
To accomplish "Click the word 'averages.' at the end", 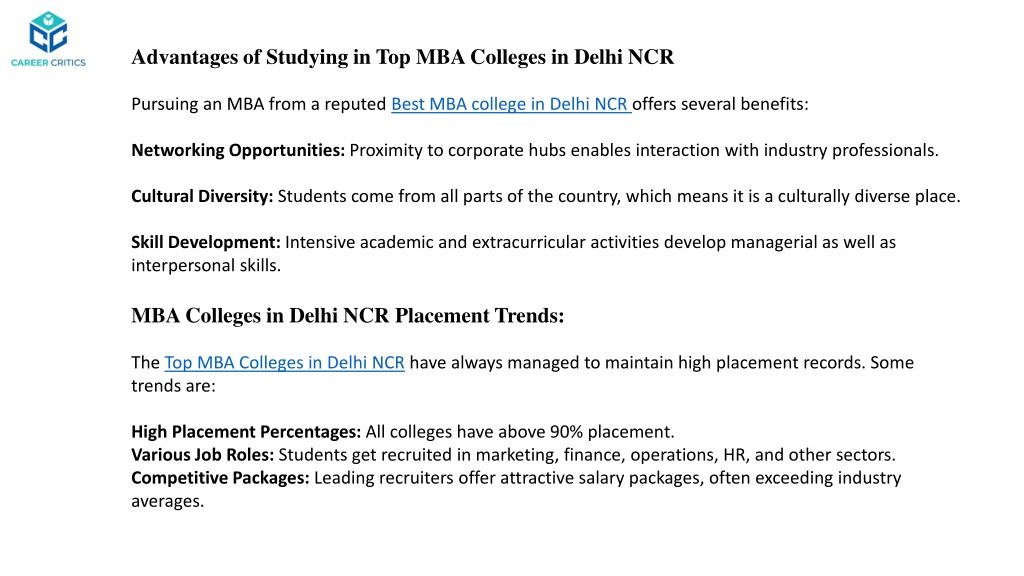I will point(168,502).
